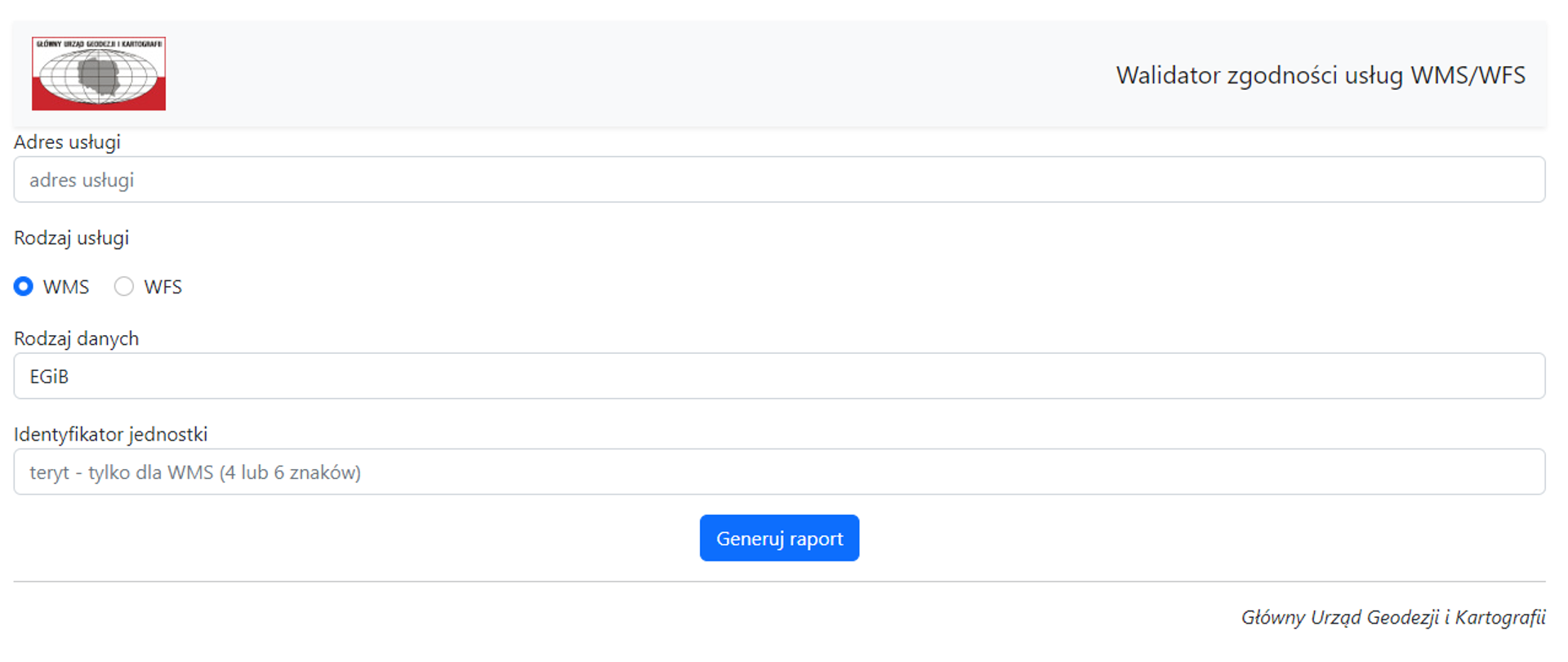
Task: Click the WMS option label text
Action: pyautogui.click(x=66, y=287)
